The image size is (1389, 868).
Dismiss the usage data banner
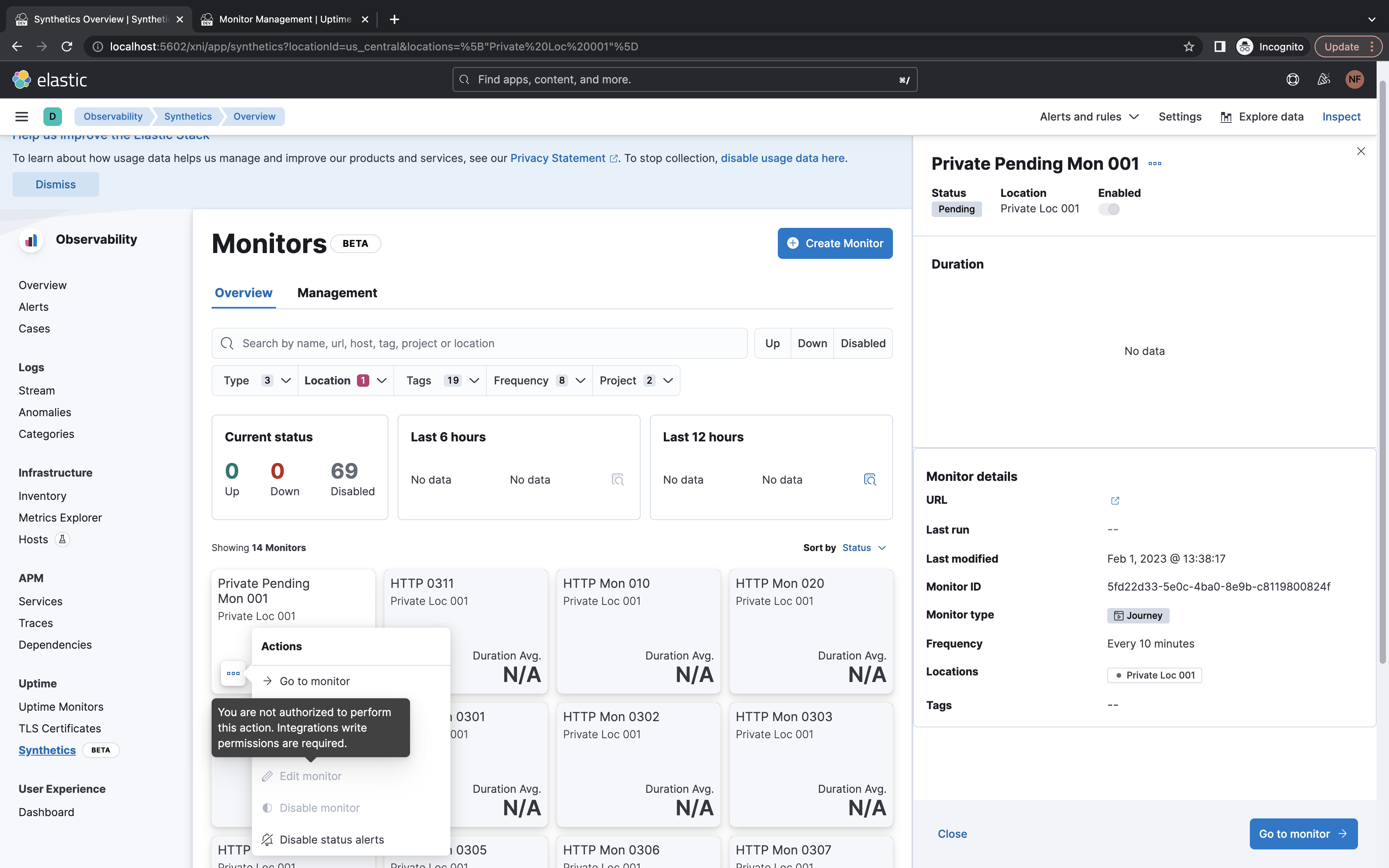pyautogui.click(x=55, y=184)
